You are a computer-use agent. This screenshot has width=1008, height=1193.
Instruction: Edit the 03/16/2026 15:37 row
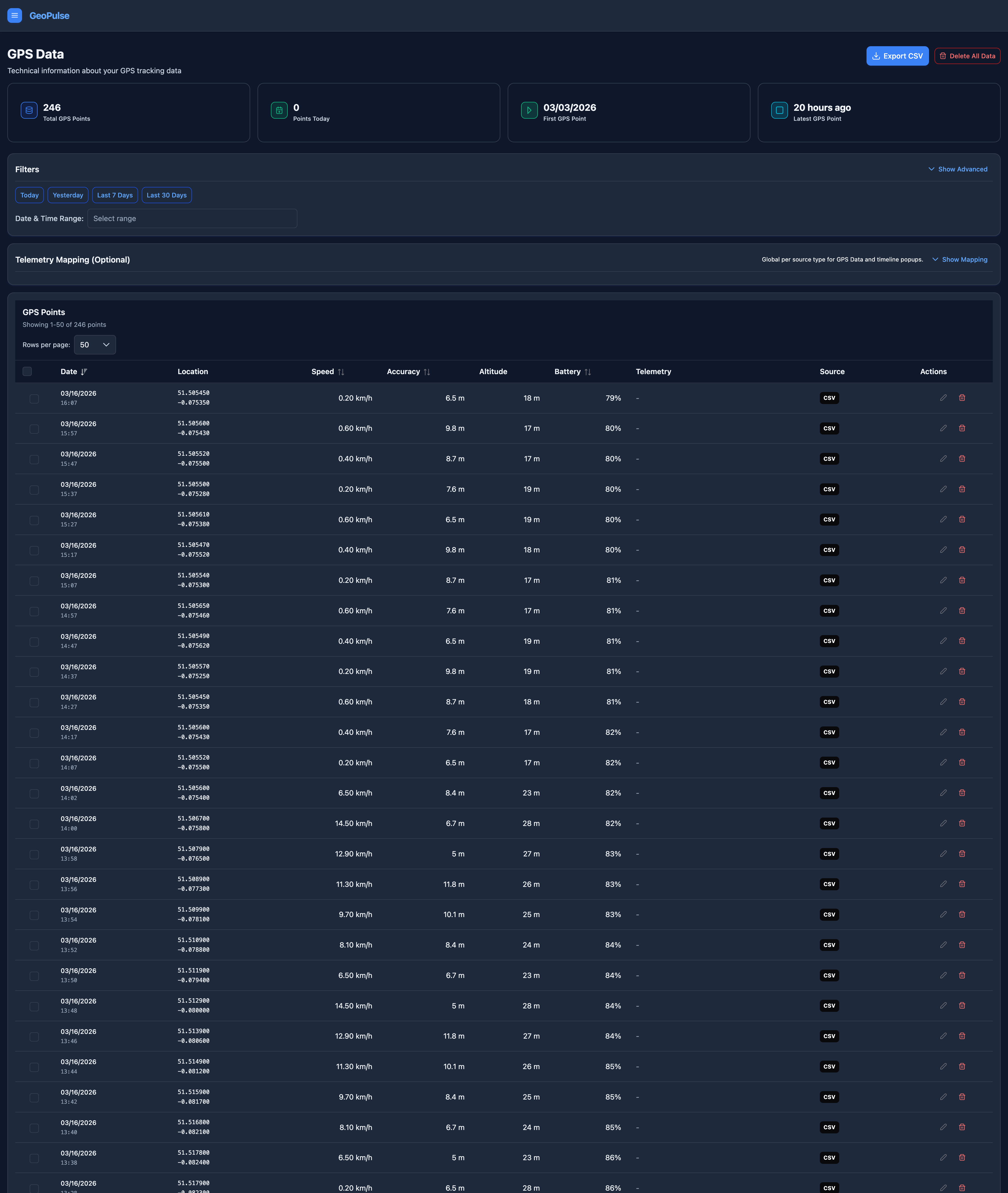tap(943, 489)
